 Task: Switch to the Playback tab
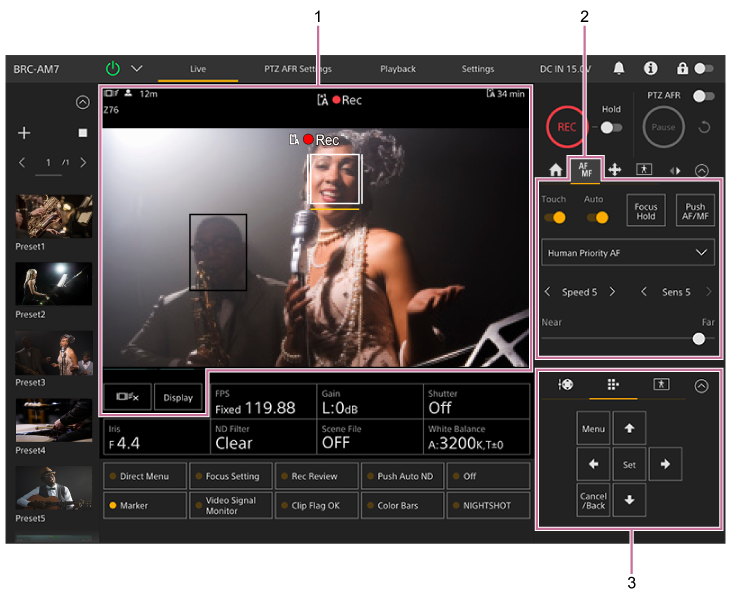[x=397, y=69]
